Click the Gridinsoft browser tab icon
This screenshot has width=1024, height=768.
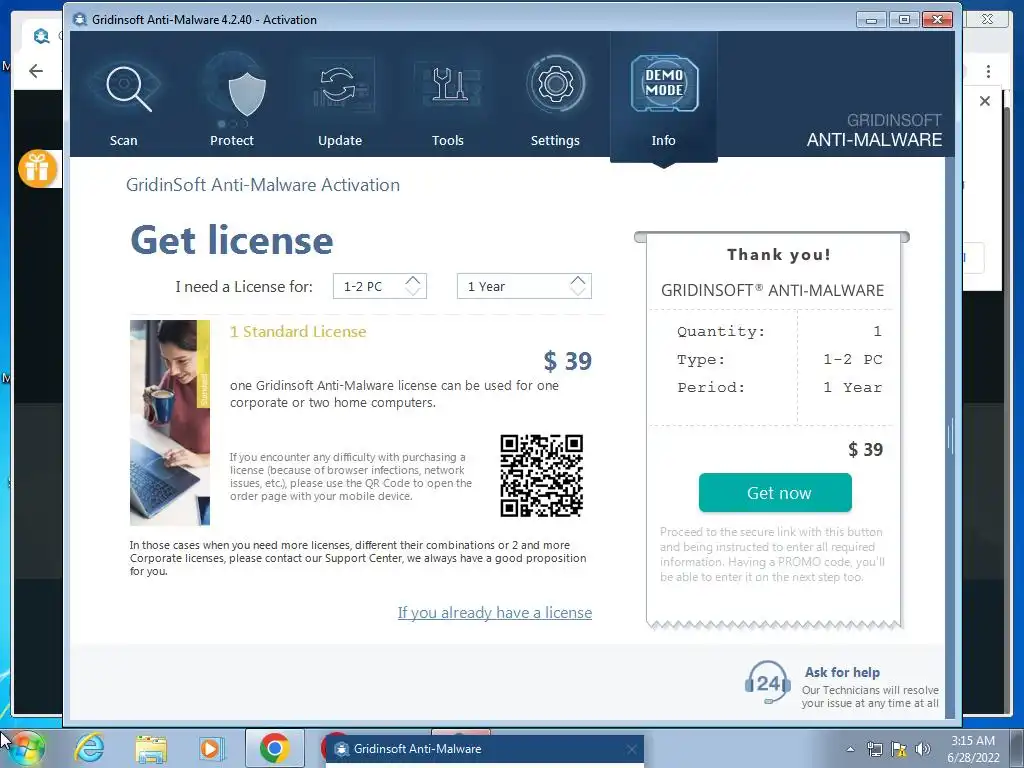[41, 36]
